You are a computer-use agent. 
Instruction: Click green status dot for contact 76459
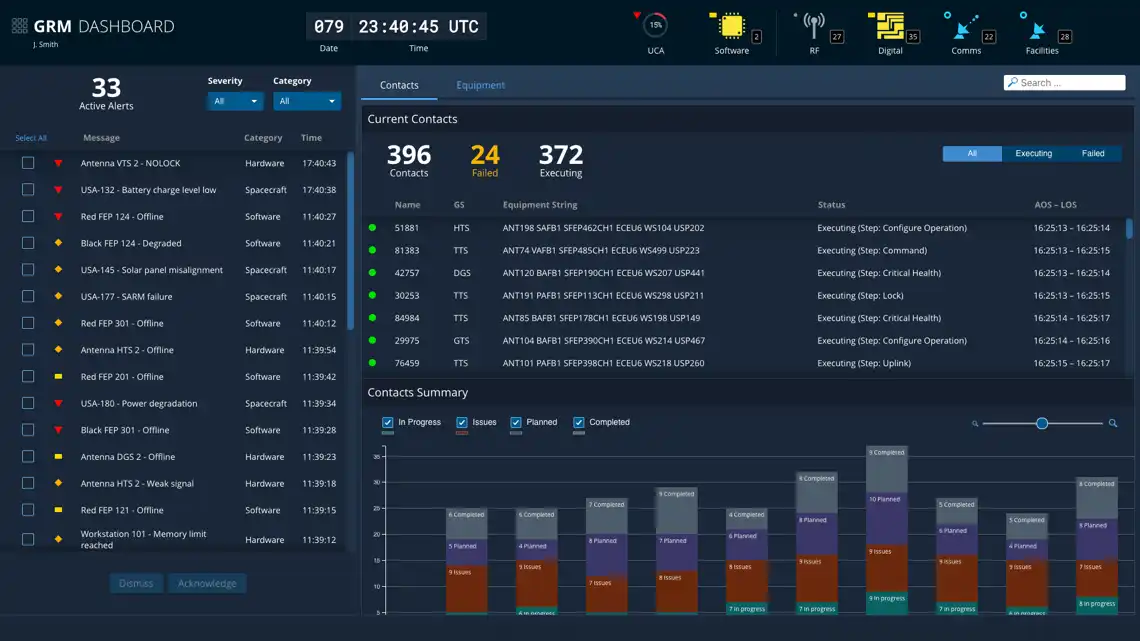pyautogui.click(x=372, y=363)
